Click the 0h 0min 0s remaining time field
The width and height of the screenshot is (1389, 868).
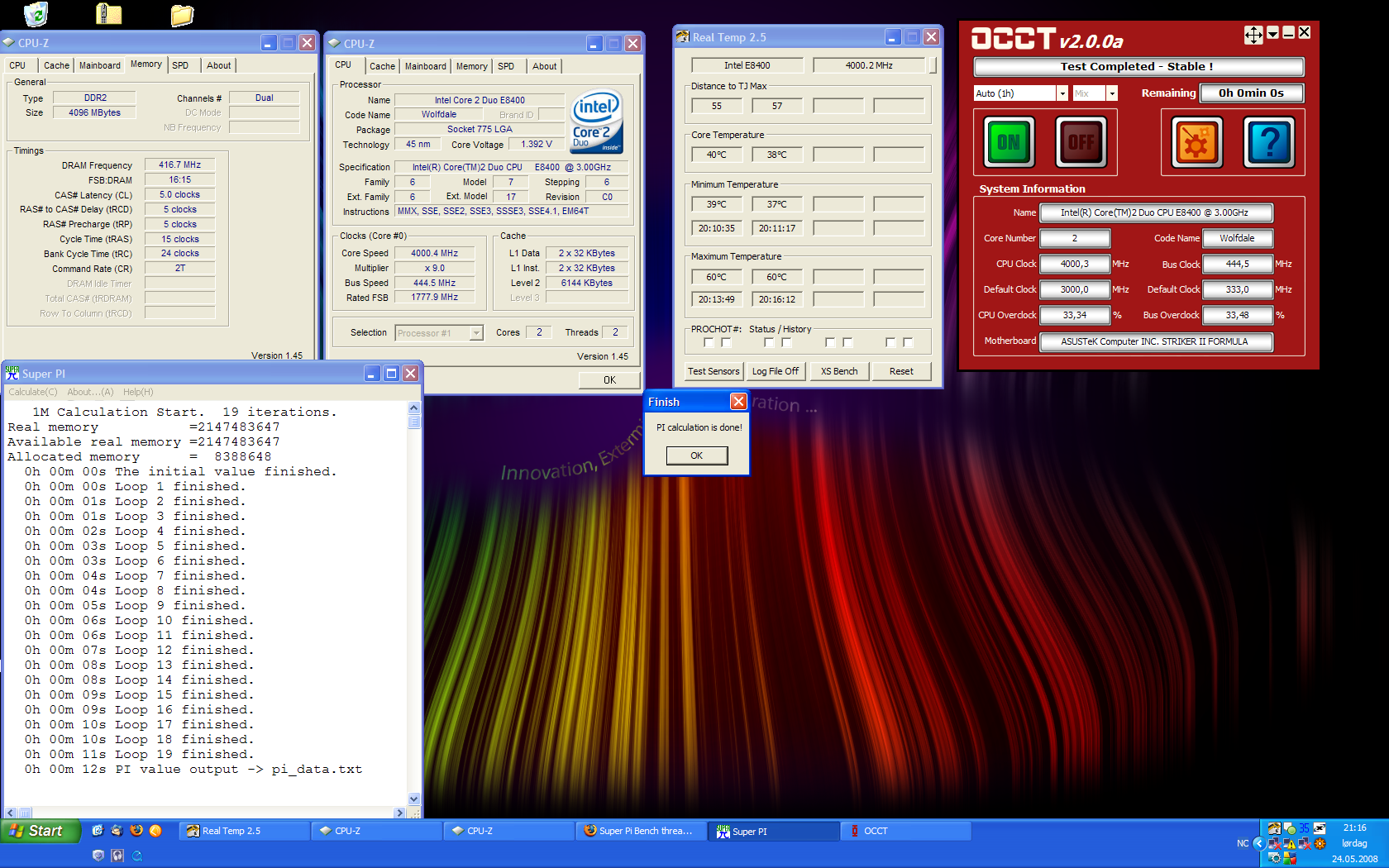[1251, 93]
